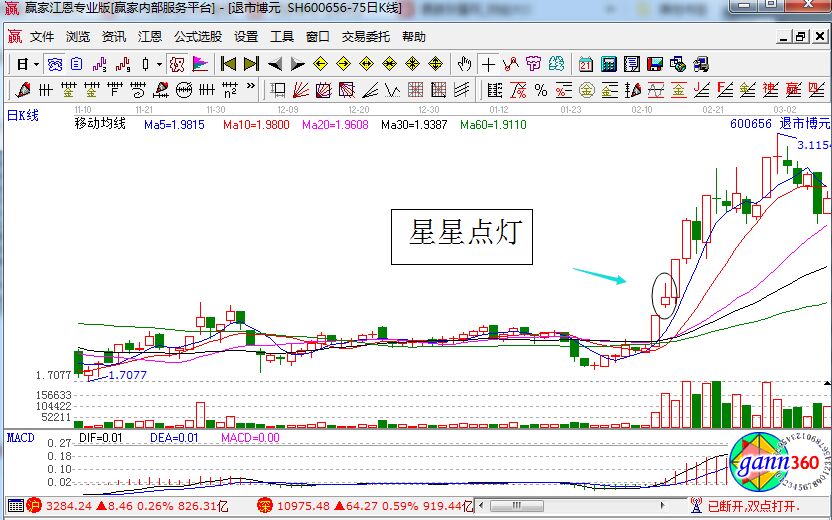The image size is (832, 520).
Task: Click the percent sign drawing tool
Action: (x=541, y=90)
